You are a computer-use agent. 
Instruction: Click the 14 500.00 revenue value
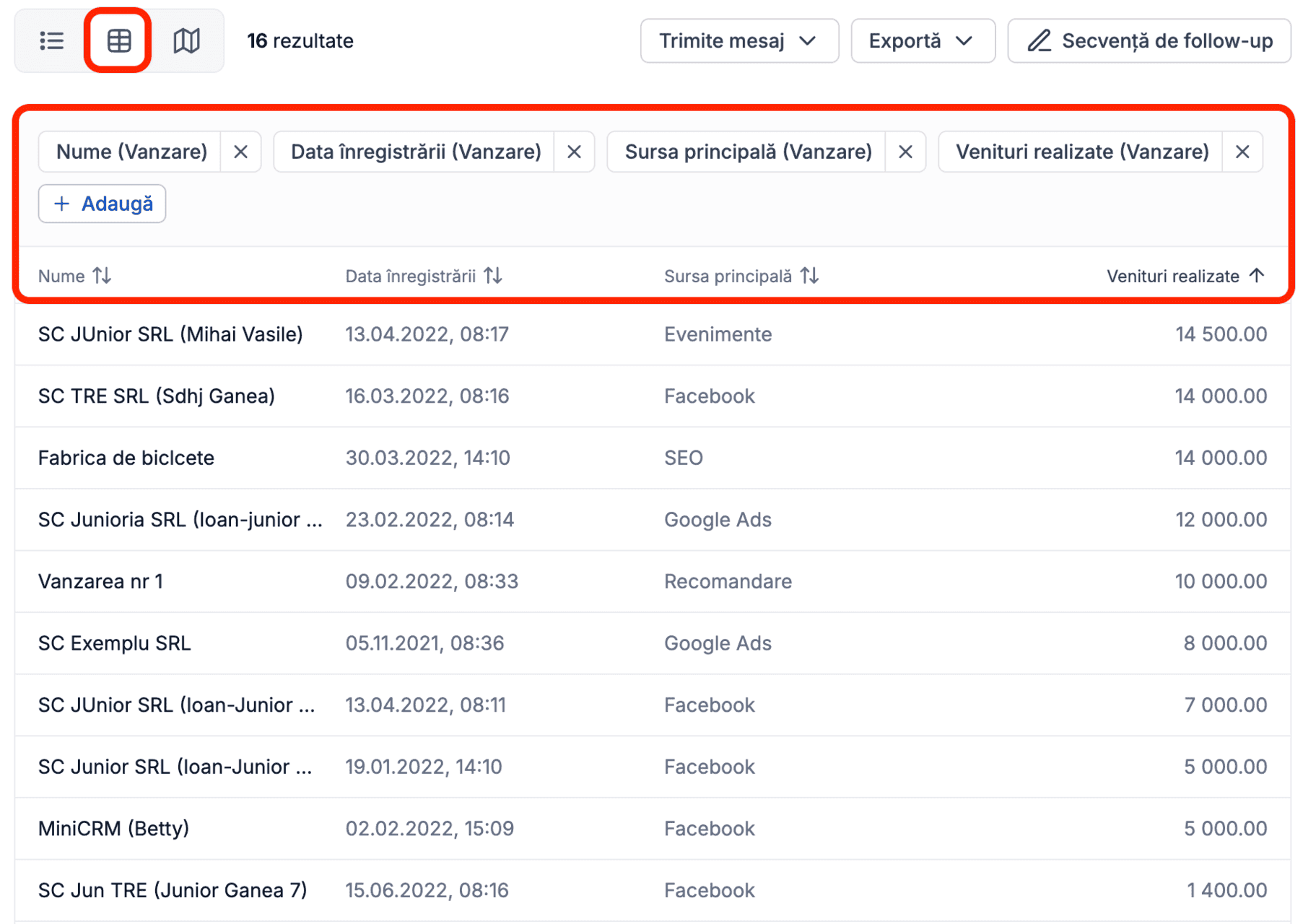click(x=1221, y=334)
